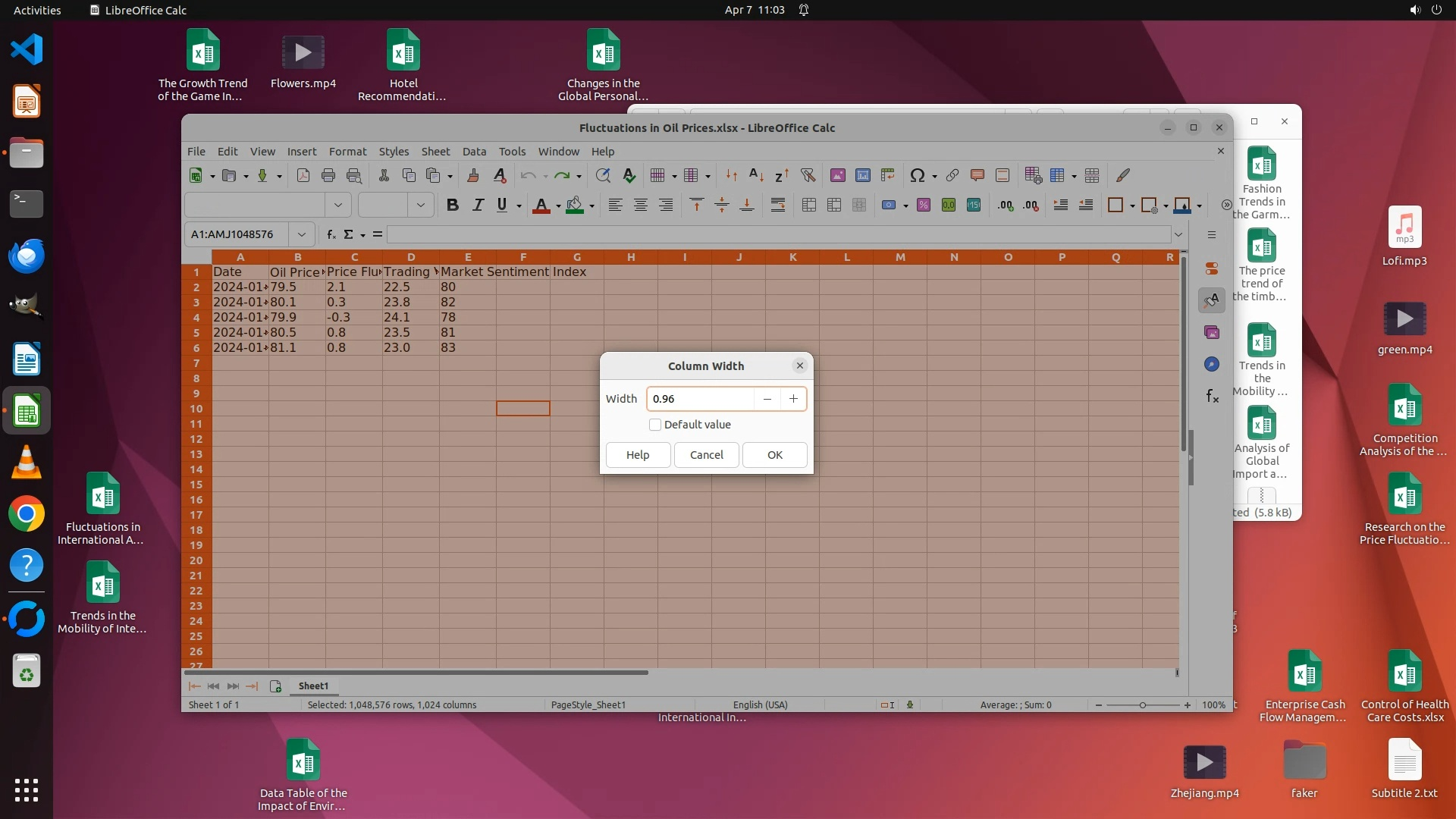1456x819 pixels.
Task: Open sidebar Navigator panel icon
Action: [1212, 364]
